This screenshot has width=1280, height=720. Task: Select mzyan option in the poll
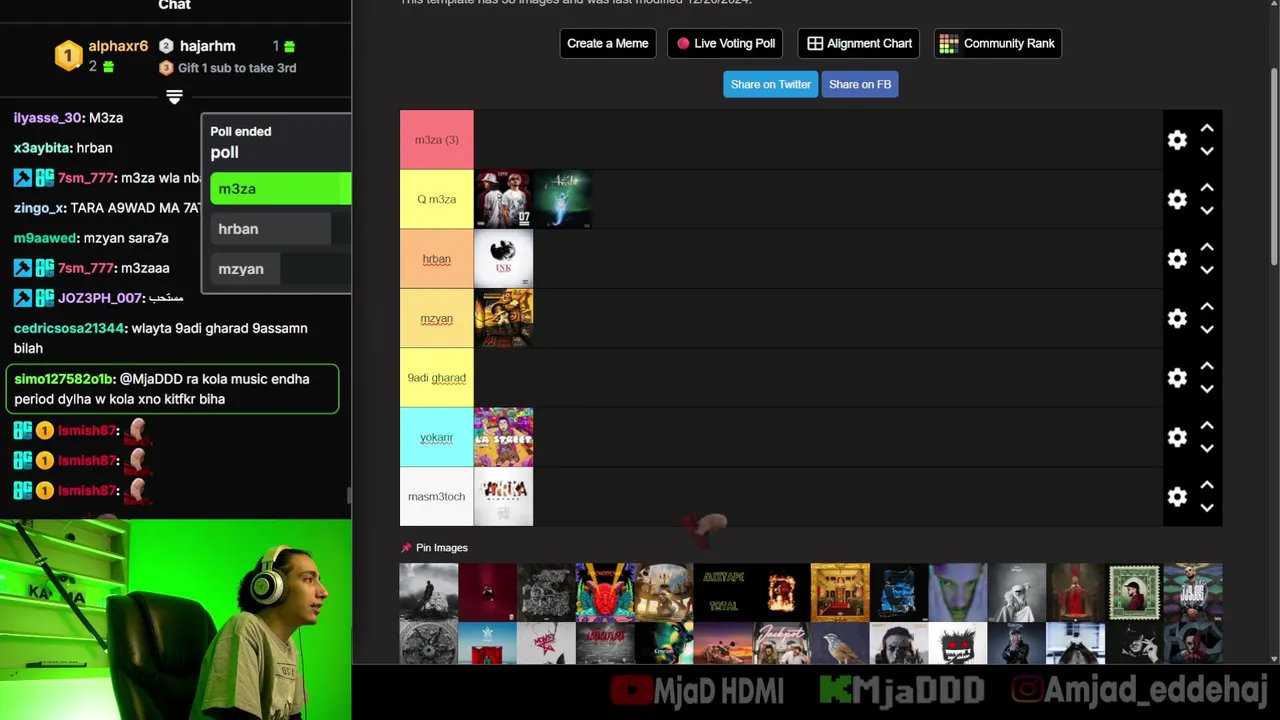pos(281,269)
